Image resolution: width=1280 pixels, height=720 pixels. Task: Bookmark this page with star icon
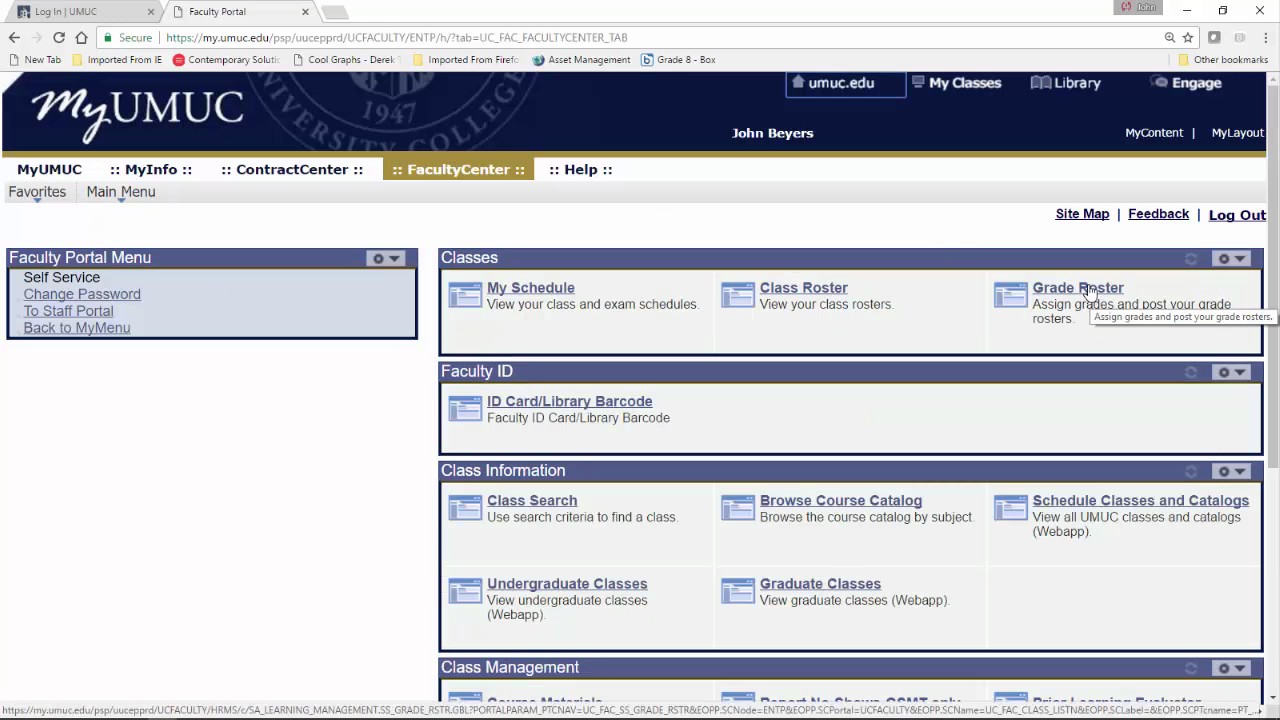(x=1188, y=37)
